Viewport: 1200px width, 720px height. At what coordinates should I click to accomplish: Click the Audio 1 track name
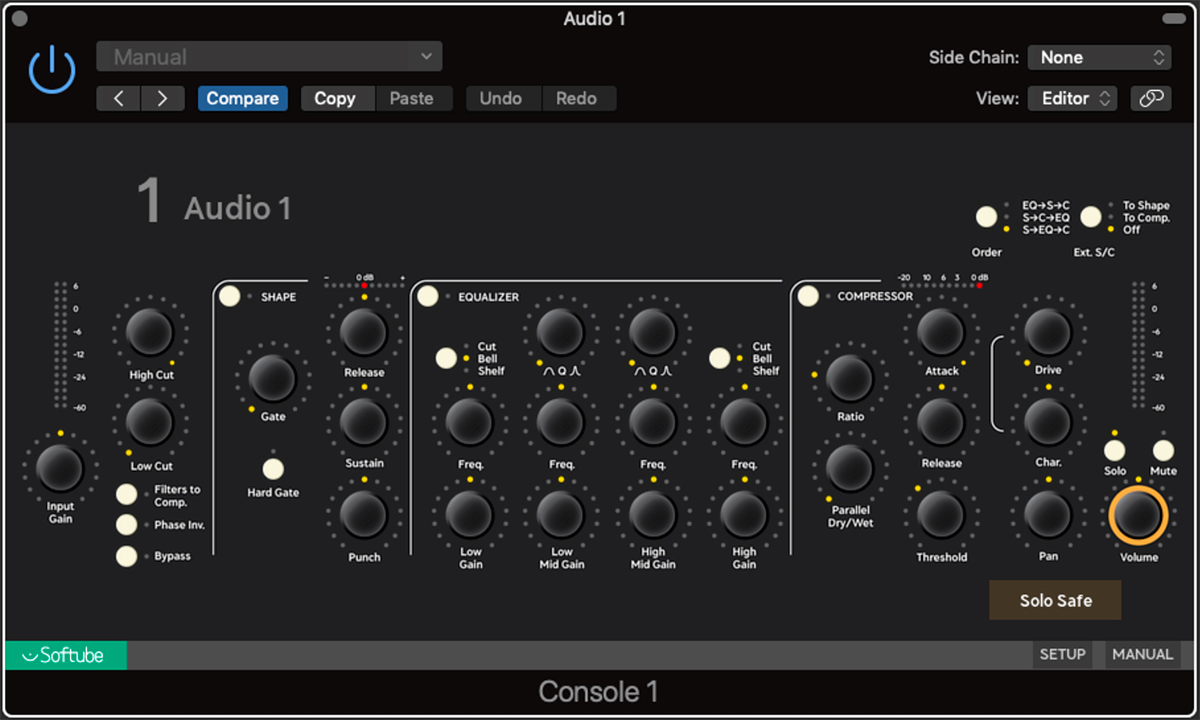point(237,208)
